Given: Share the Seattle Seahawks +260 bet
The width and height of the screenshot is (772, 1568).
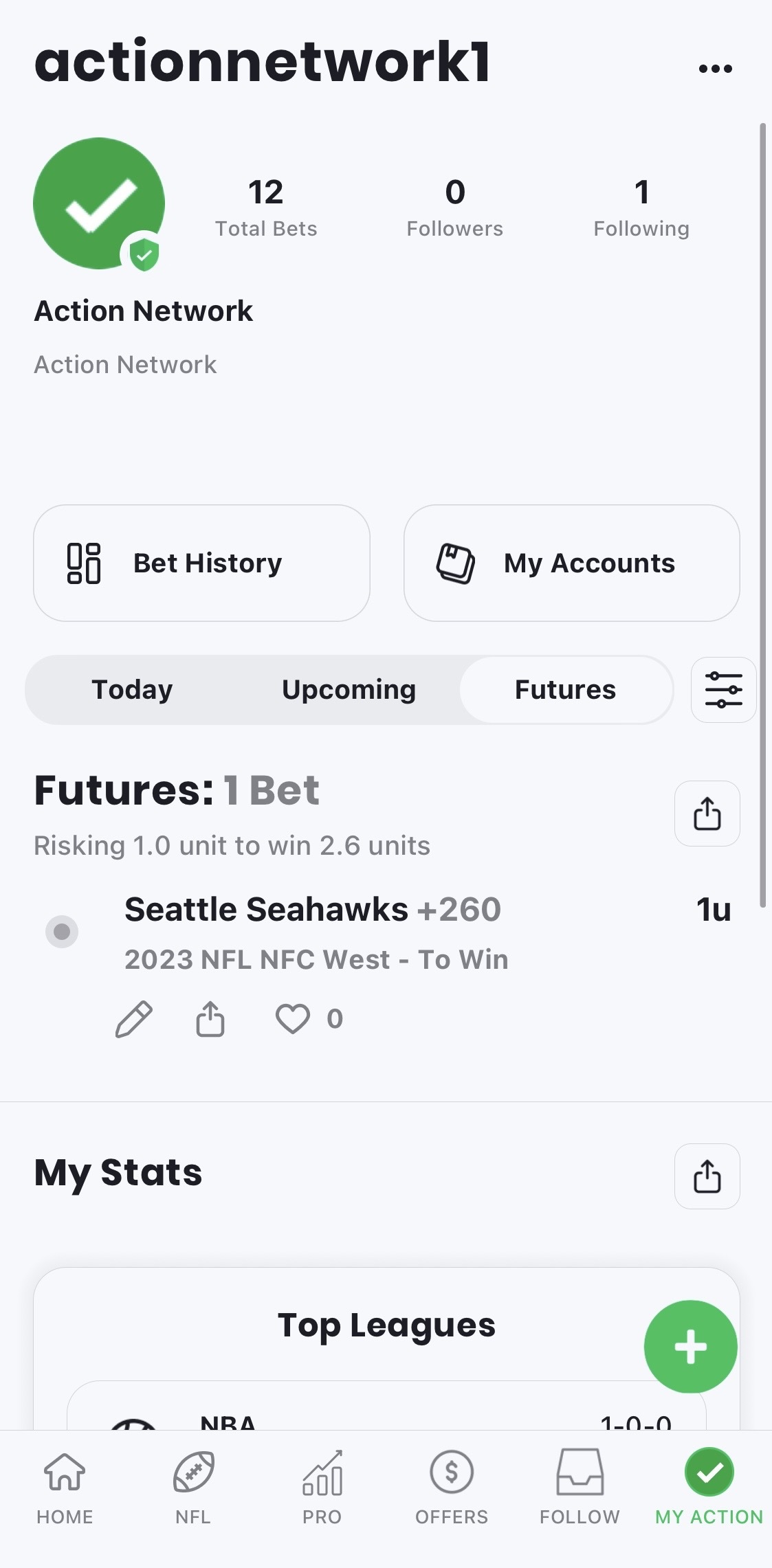Looking at the screenshot, I should (210, 1018).
